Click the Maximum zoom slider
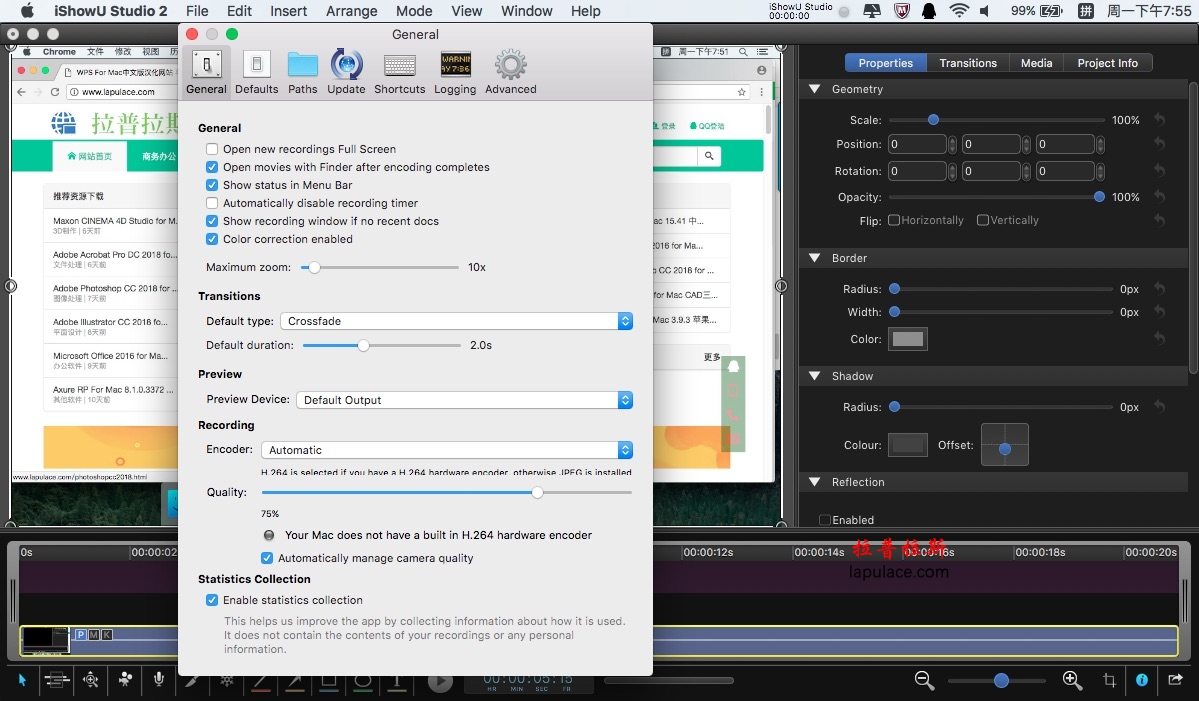This screenshot has height=701, width=1199. click(x=379, y=267)
